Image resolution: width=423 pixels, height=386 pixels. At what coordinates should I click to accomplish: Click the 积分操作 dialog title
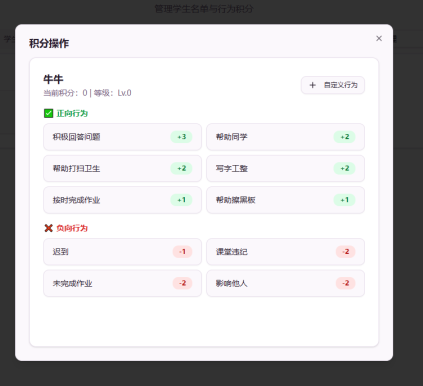[x=49, y=43]
